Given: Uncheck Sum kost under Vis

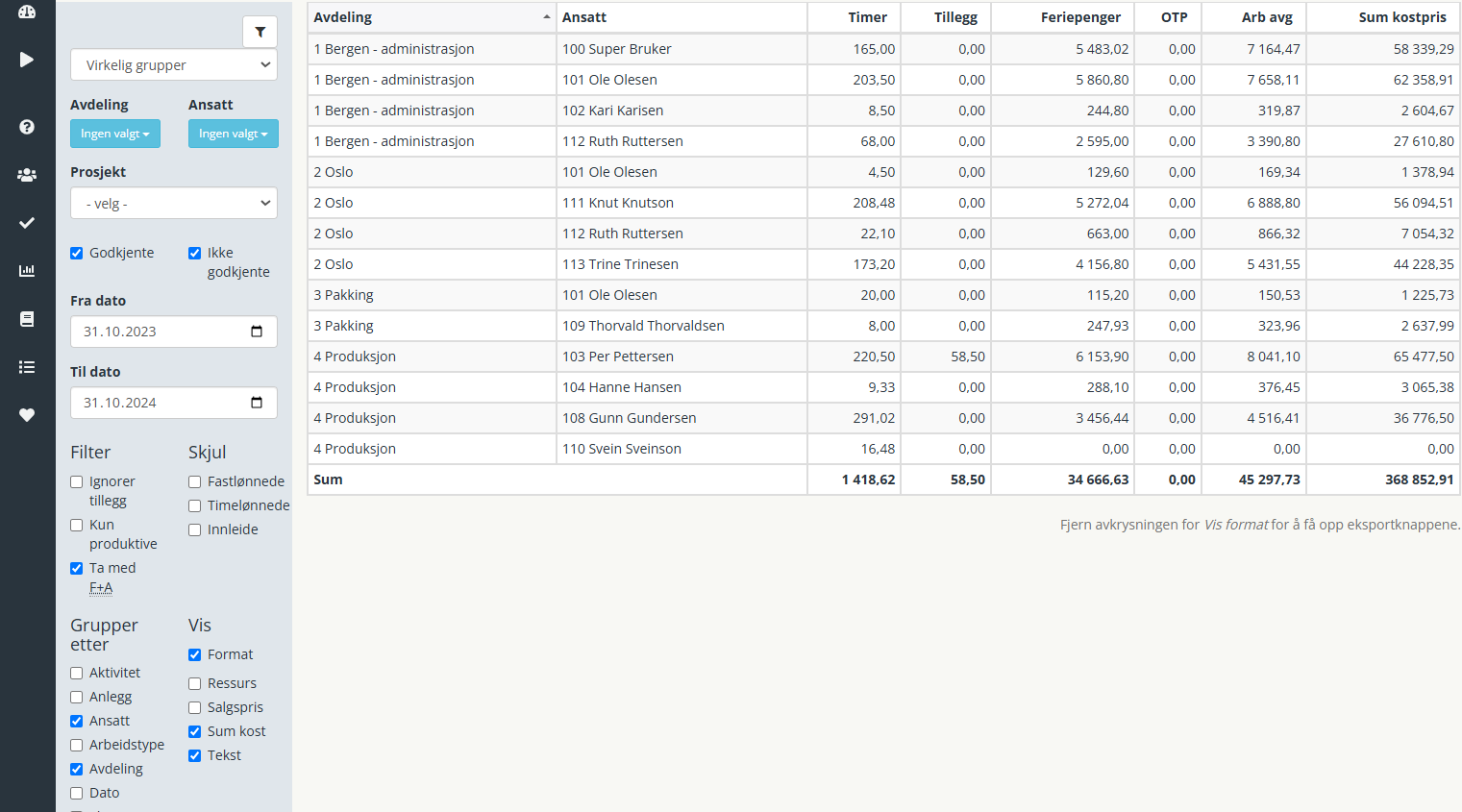Looking at the screenshot, I should click(195, 732).
